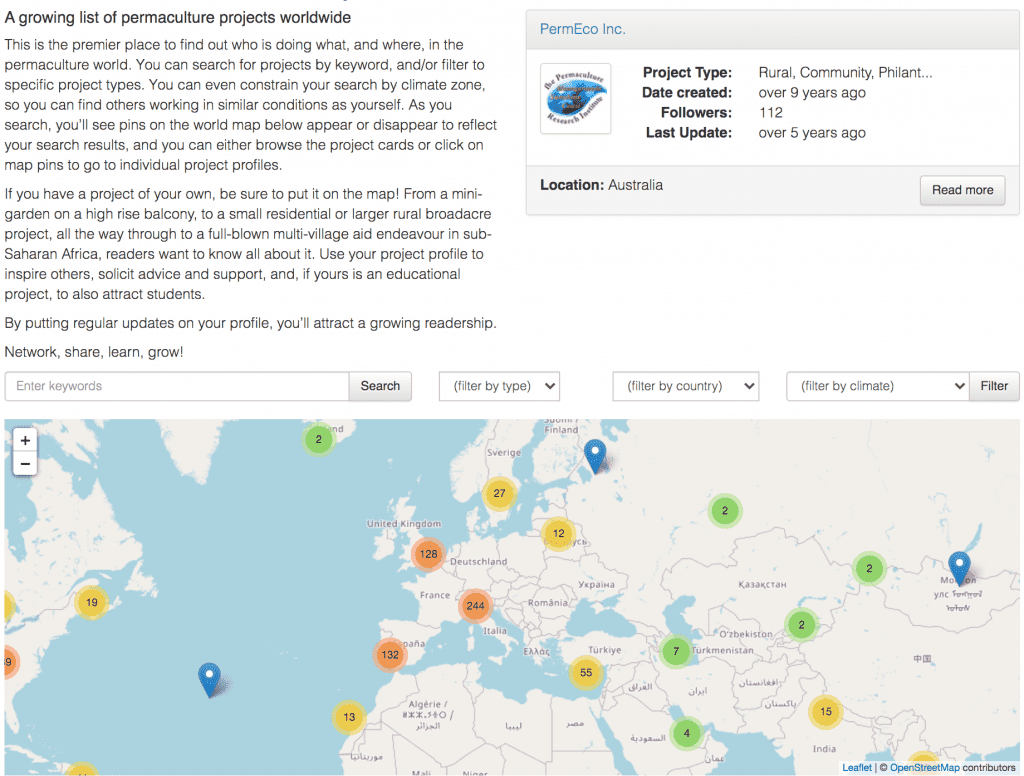Click the 15 cluster above India
This screenshot has width=1024, height=776.
point(825,711)
